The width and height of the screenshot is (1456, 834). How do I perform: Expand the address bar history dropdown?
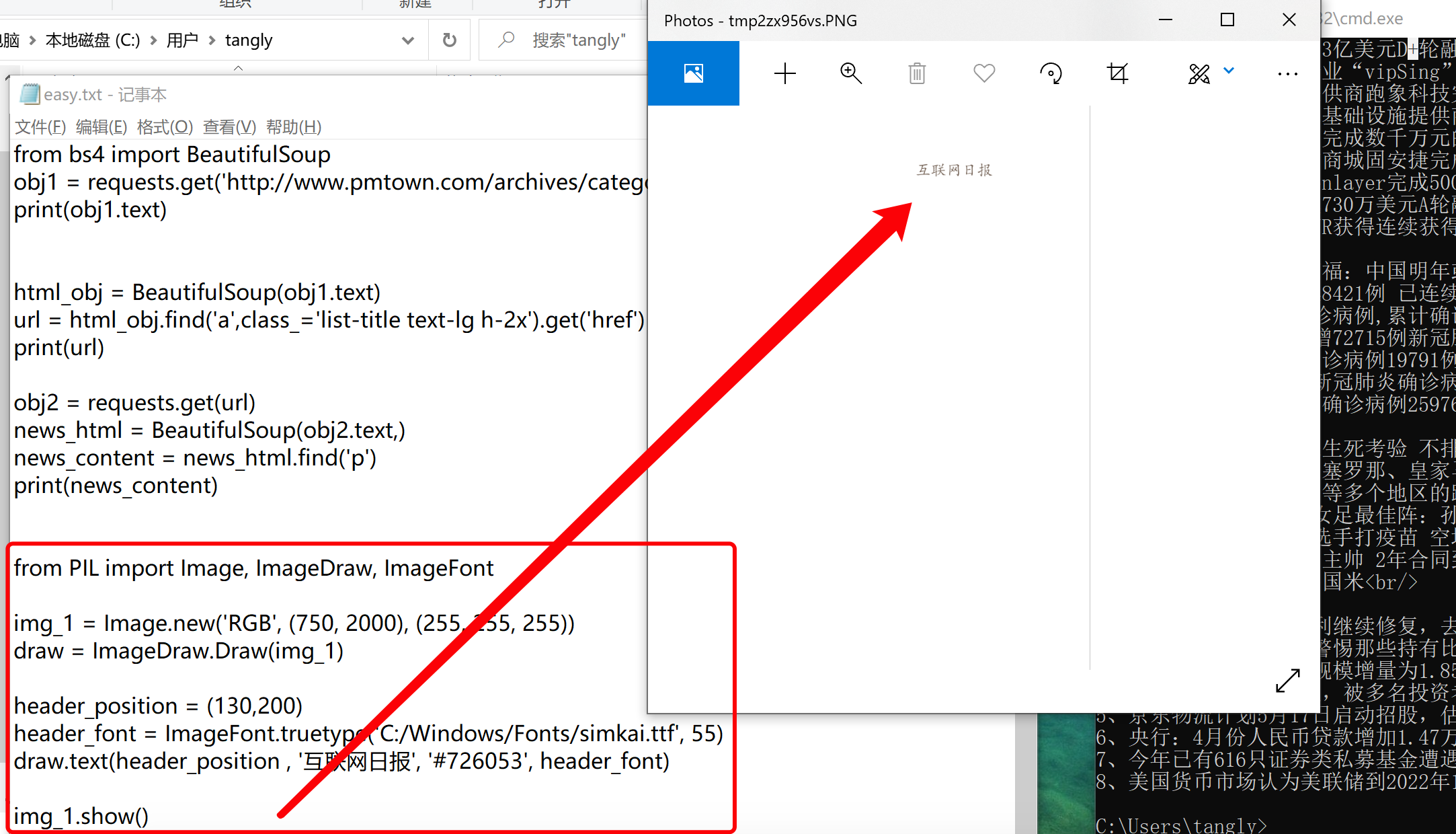(x=407, y=40)
